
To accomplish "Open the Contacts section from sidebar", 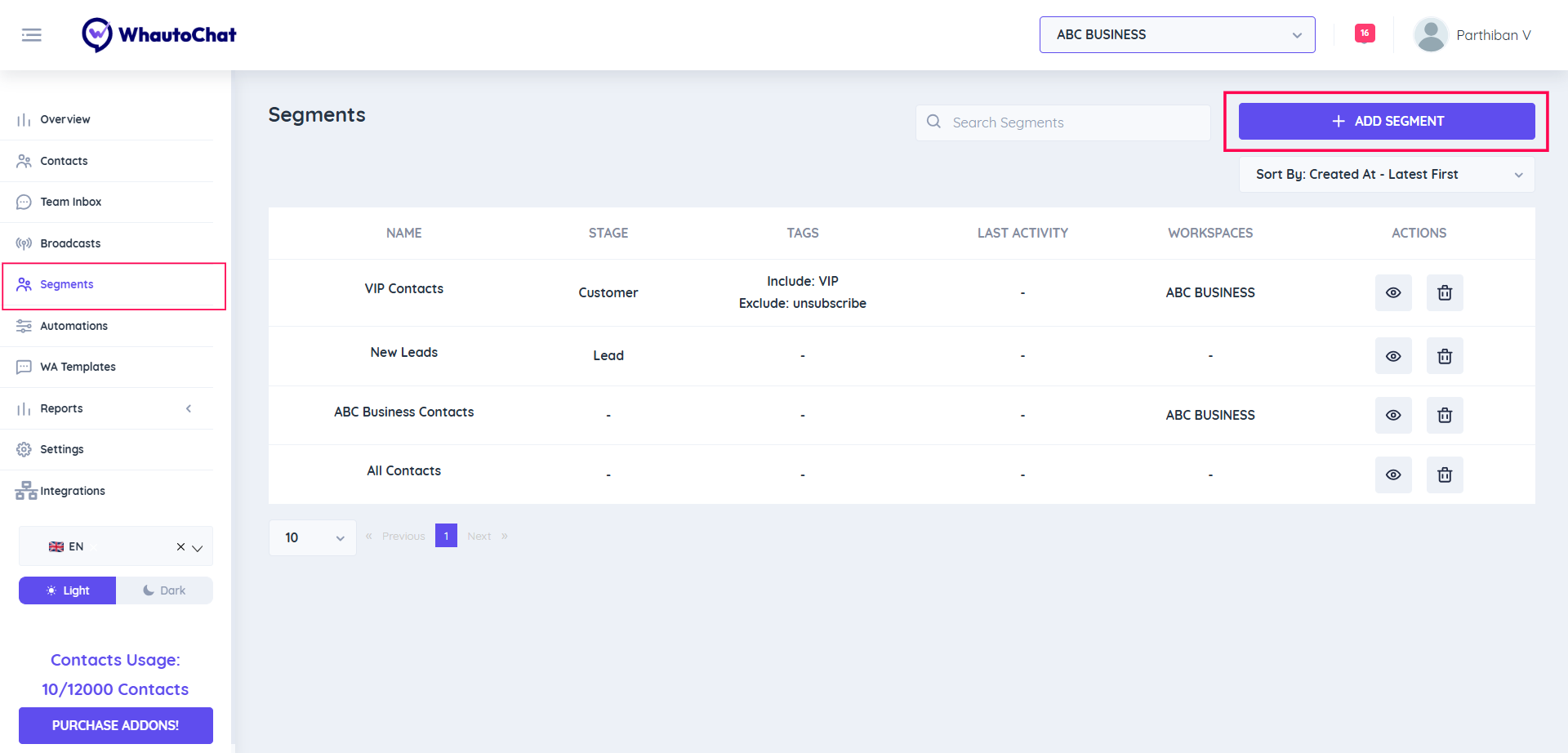I will coord(64,160).
